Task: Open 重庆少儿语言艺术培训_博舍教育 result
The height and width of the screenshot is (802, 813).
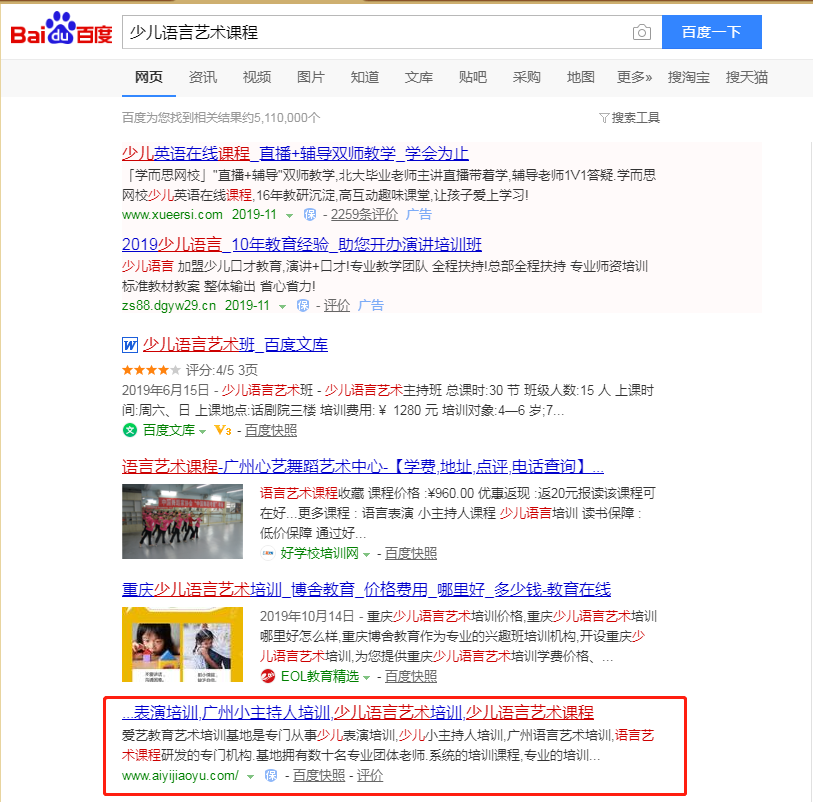Action: click(366, 589)
